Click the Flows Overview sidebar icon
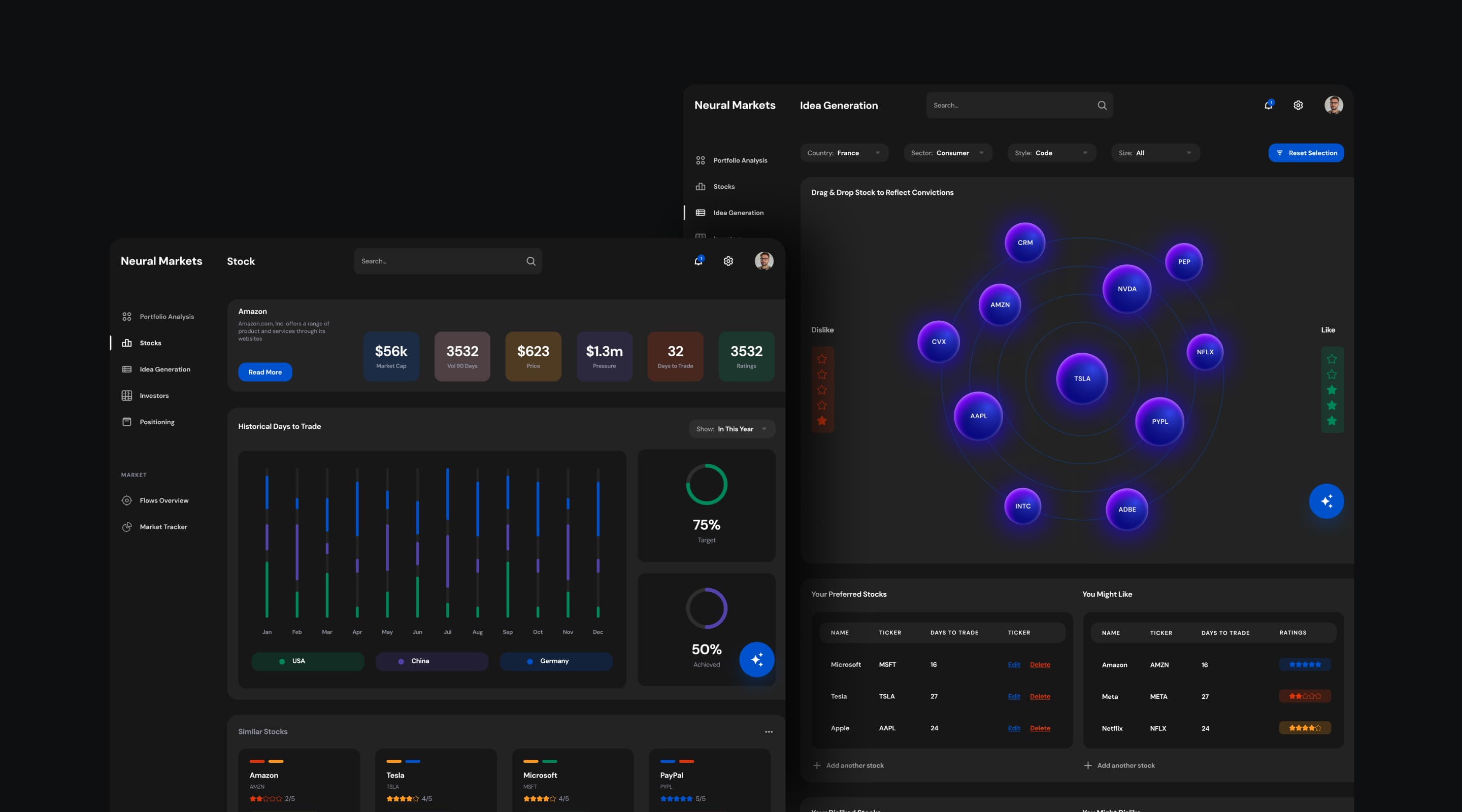Screen dimensions: 1462x812 coord(126,500)
